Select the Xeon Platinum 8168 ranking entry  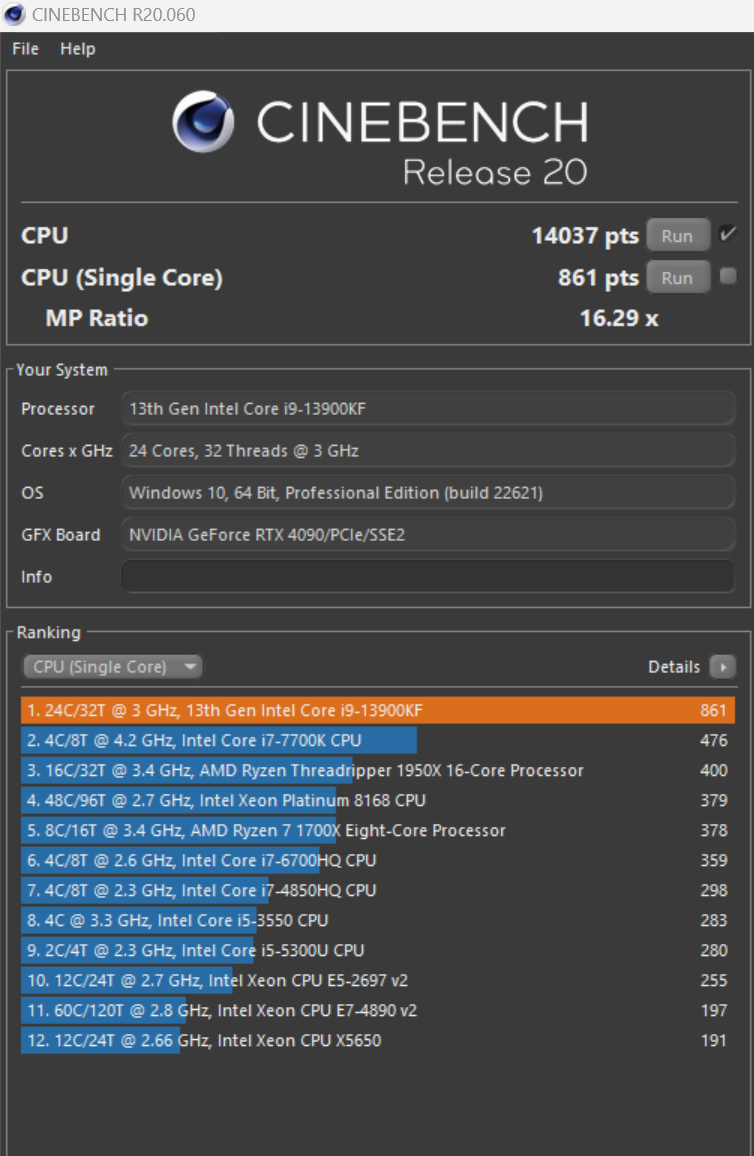pos(377,800)
